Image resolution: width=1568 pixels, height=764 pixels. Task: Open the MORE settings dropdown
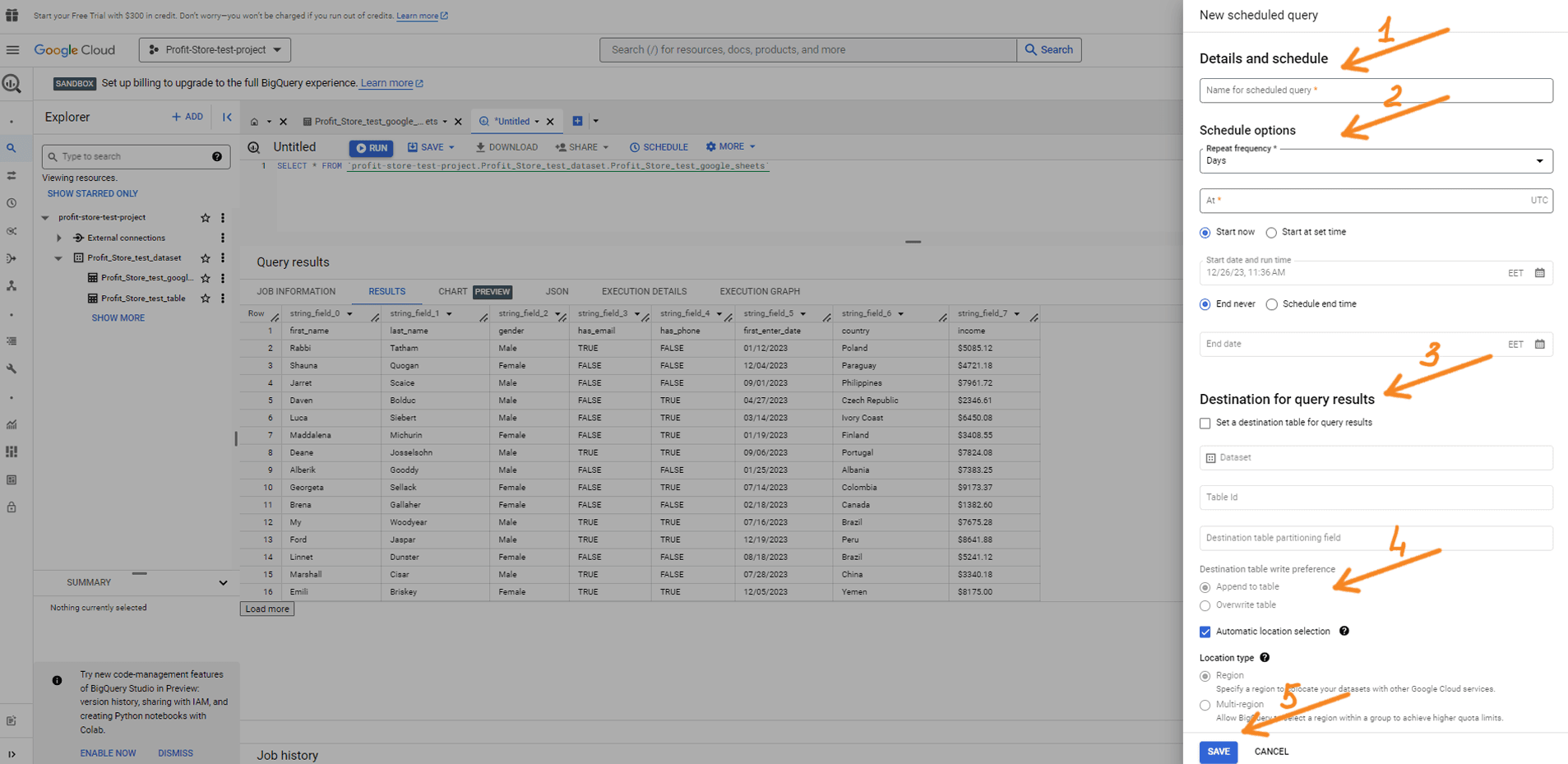click(730, 146)
